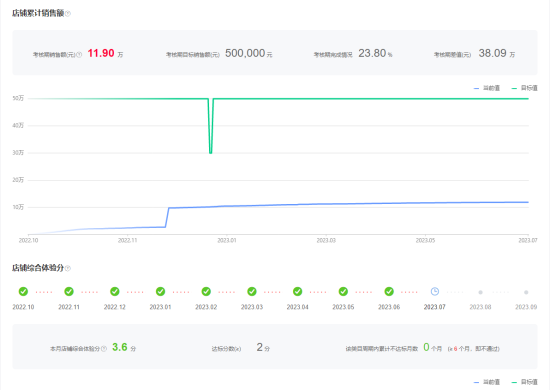Click the 38.09 万 gap value

(497, 54)
